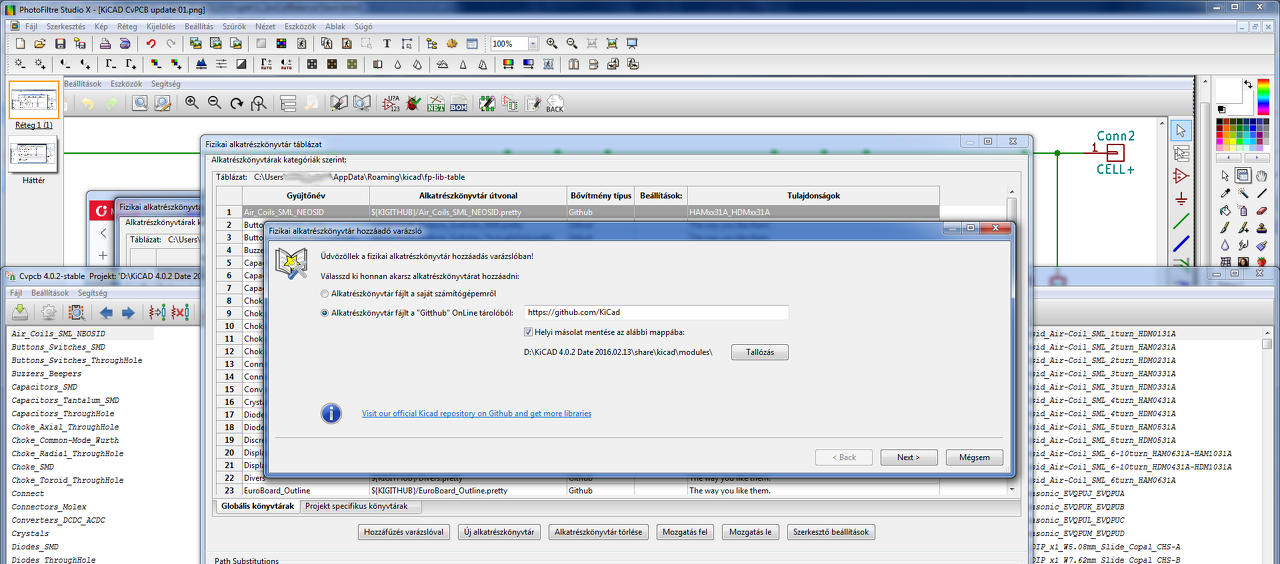The width and height of the screenshot is (1280, 564).
Task: Select Capacitors_Tantalum_SMD in library list
Action: coord(65,400)
